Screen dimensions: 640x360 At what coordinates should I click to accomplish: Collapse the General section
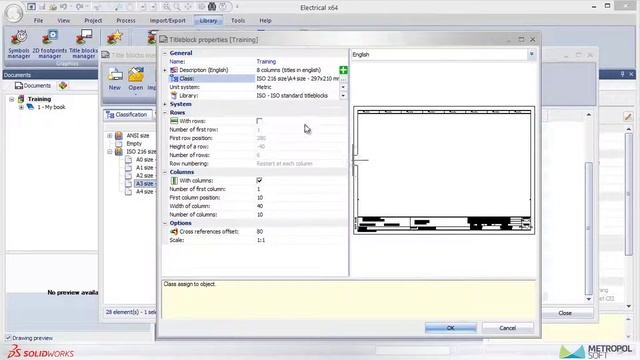[165, 53]
